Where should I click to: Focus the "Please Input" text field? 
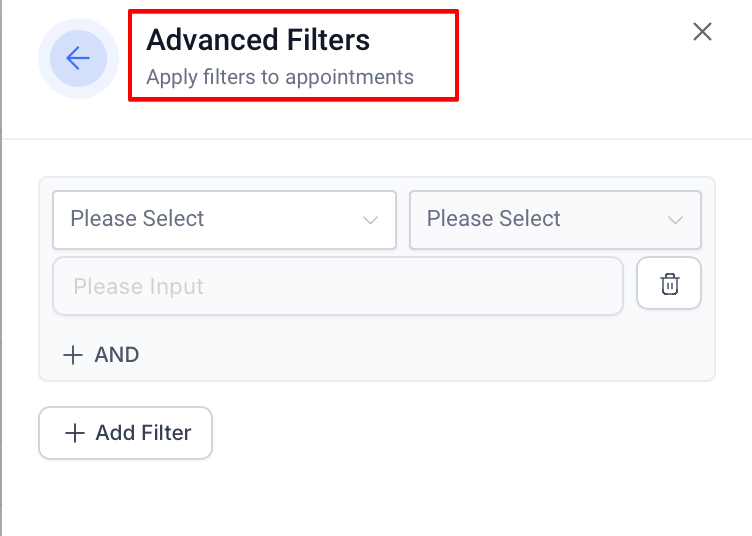tap(338, 286)
